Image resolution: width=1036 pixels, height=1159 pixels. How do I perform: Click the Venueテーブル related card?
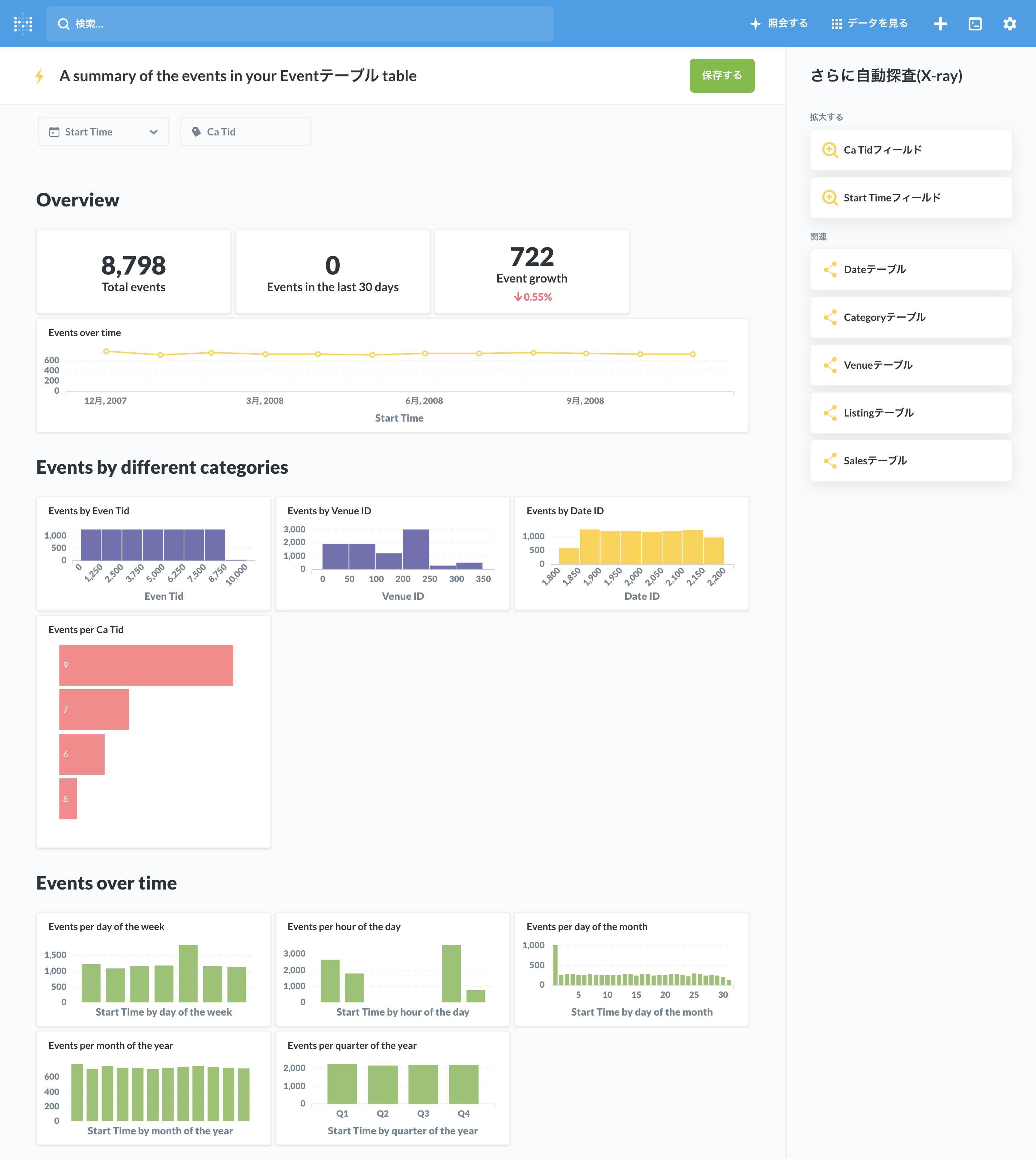[x=910, y=365]
